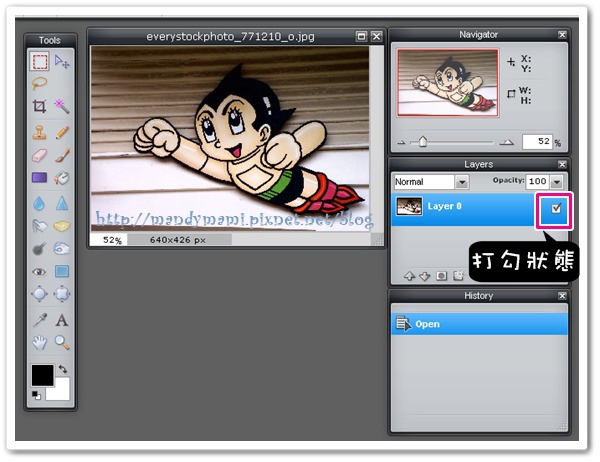Select the Smudge finger tool
The image size is (600, 462).
pos(40,226)
